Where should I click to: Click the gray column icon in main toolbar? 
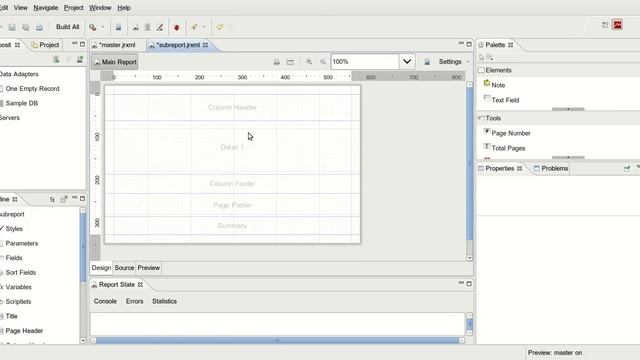[x=147, y=27]
